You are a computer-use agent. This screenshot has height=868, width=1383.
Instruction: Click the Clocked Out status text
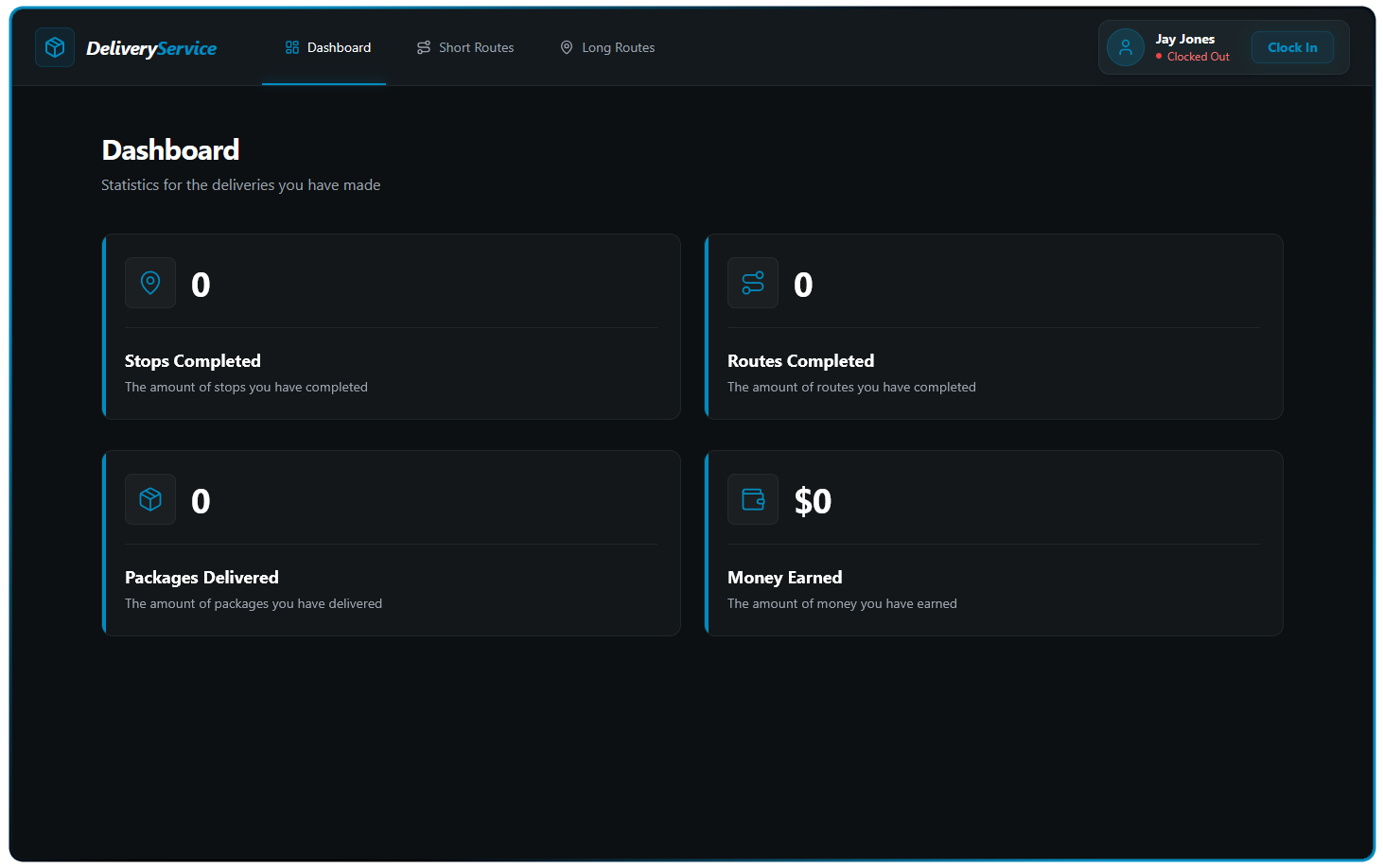1199,57
